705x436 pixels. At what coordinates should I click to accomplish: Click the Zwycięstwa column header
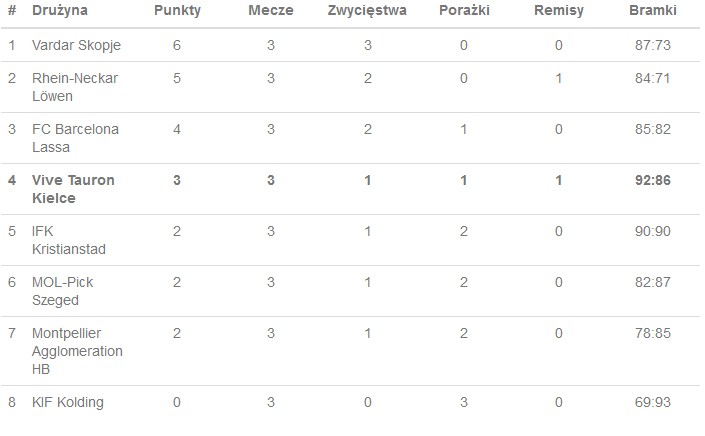(x=367, y=10)
